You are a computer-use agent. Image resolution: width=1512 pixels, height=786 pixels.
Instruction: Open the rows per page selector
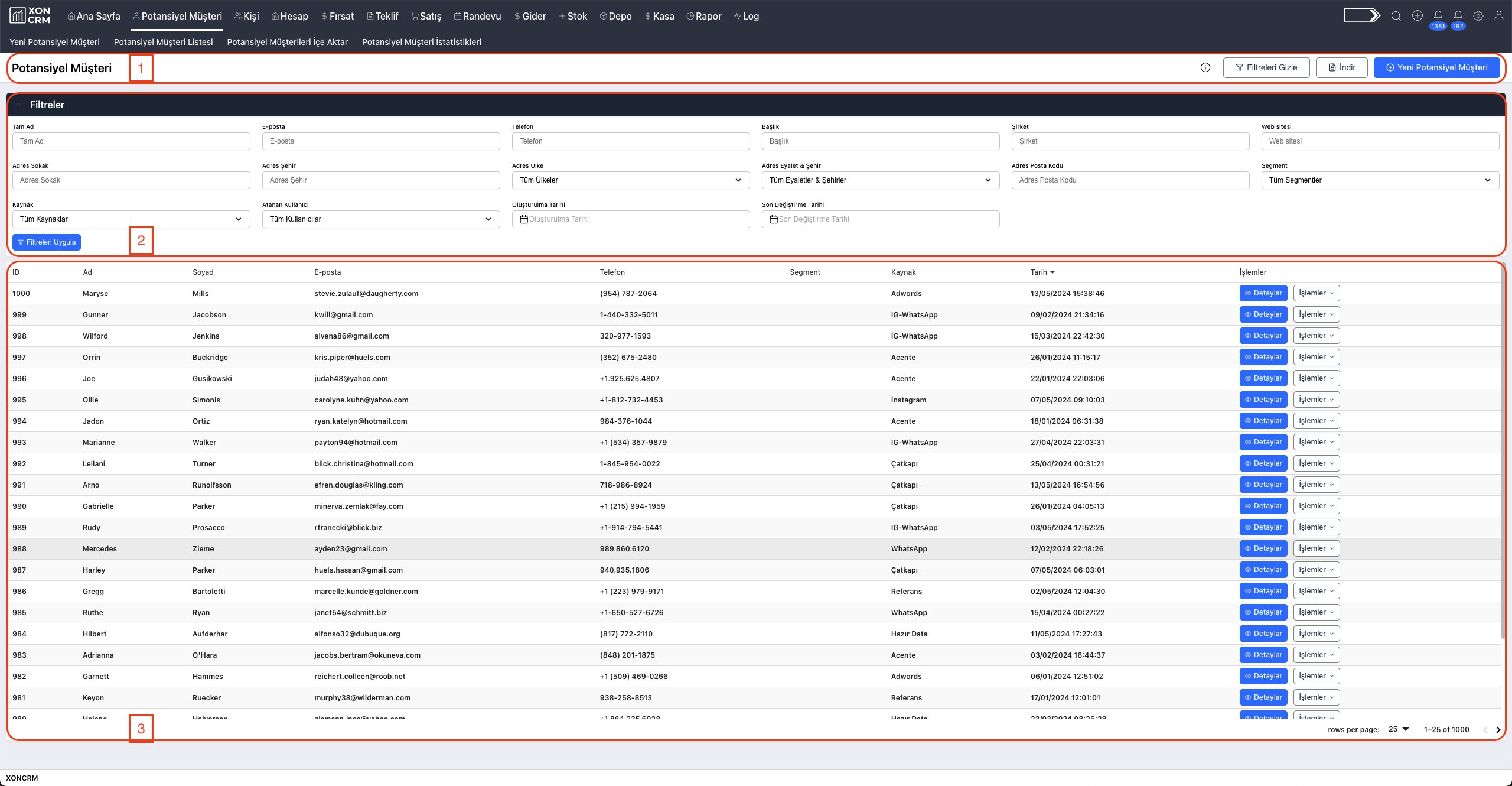[1399, 729]
